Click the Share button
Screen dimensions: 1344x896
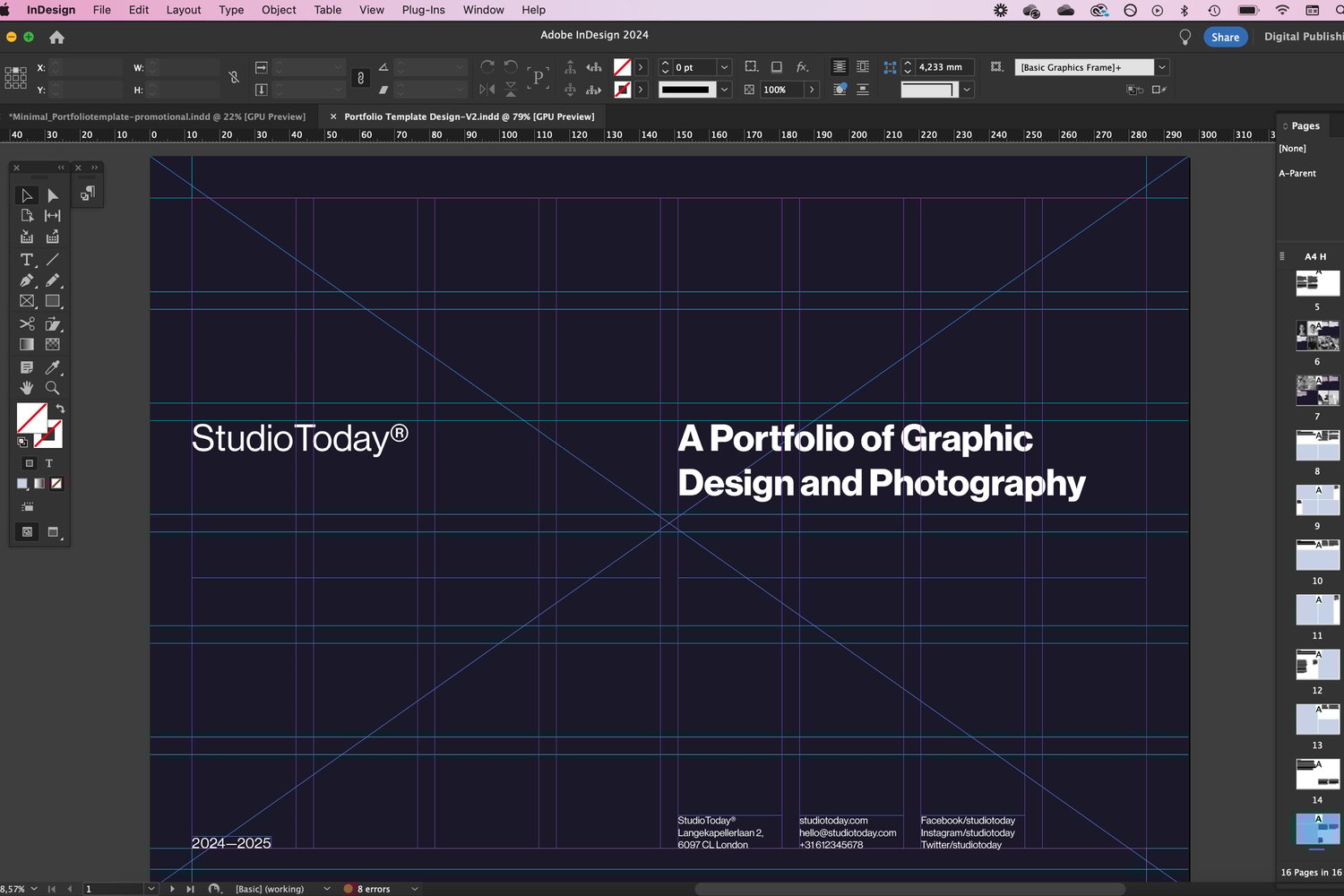point(1225,37)
